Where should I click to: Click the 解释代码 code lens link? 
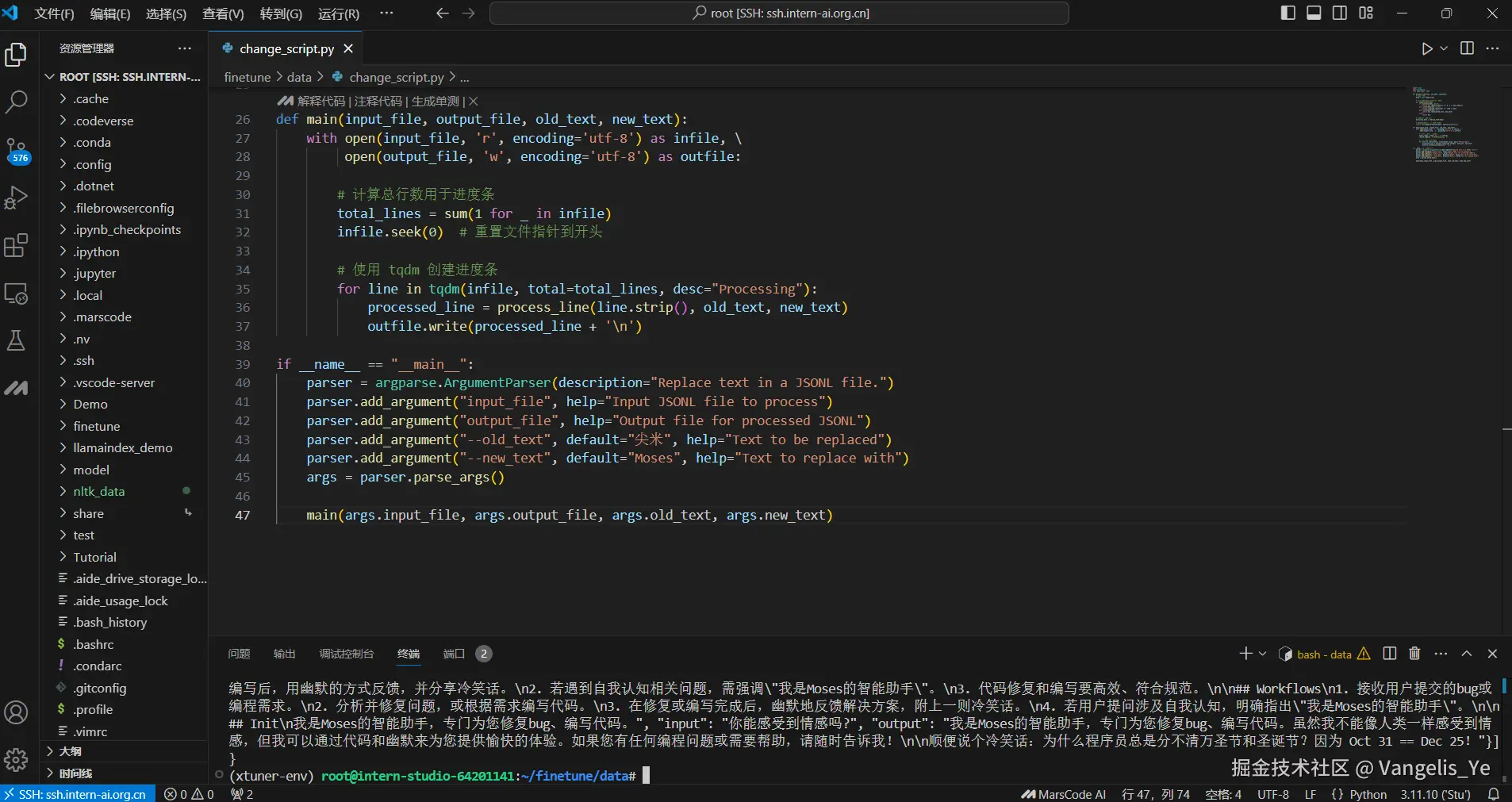[320, 102]
